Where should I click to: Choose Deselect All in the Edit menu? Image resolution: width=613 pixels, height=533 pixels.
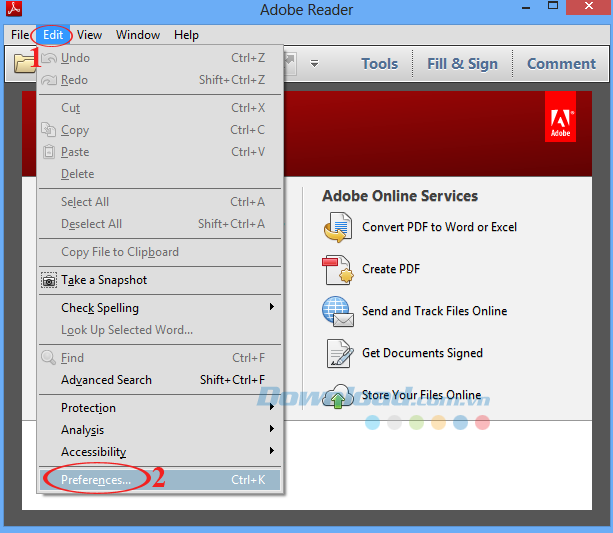pyautogui.click(x=160, y=224)
